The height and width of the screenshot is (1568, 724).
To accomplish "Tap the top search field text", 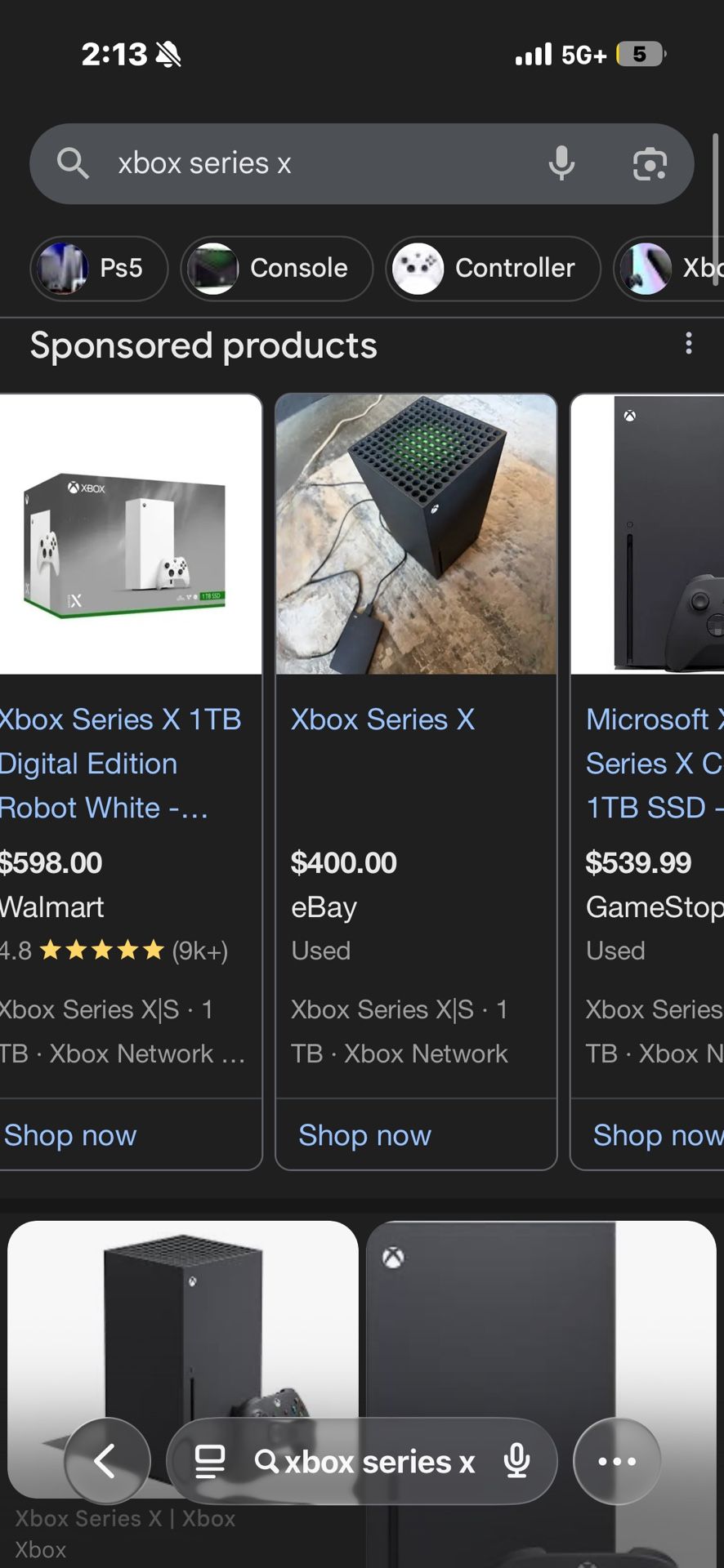I will click(204, 163).
